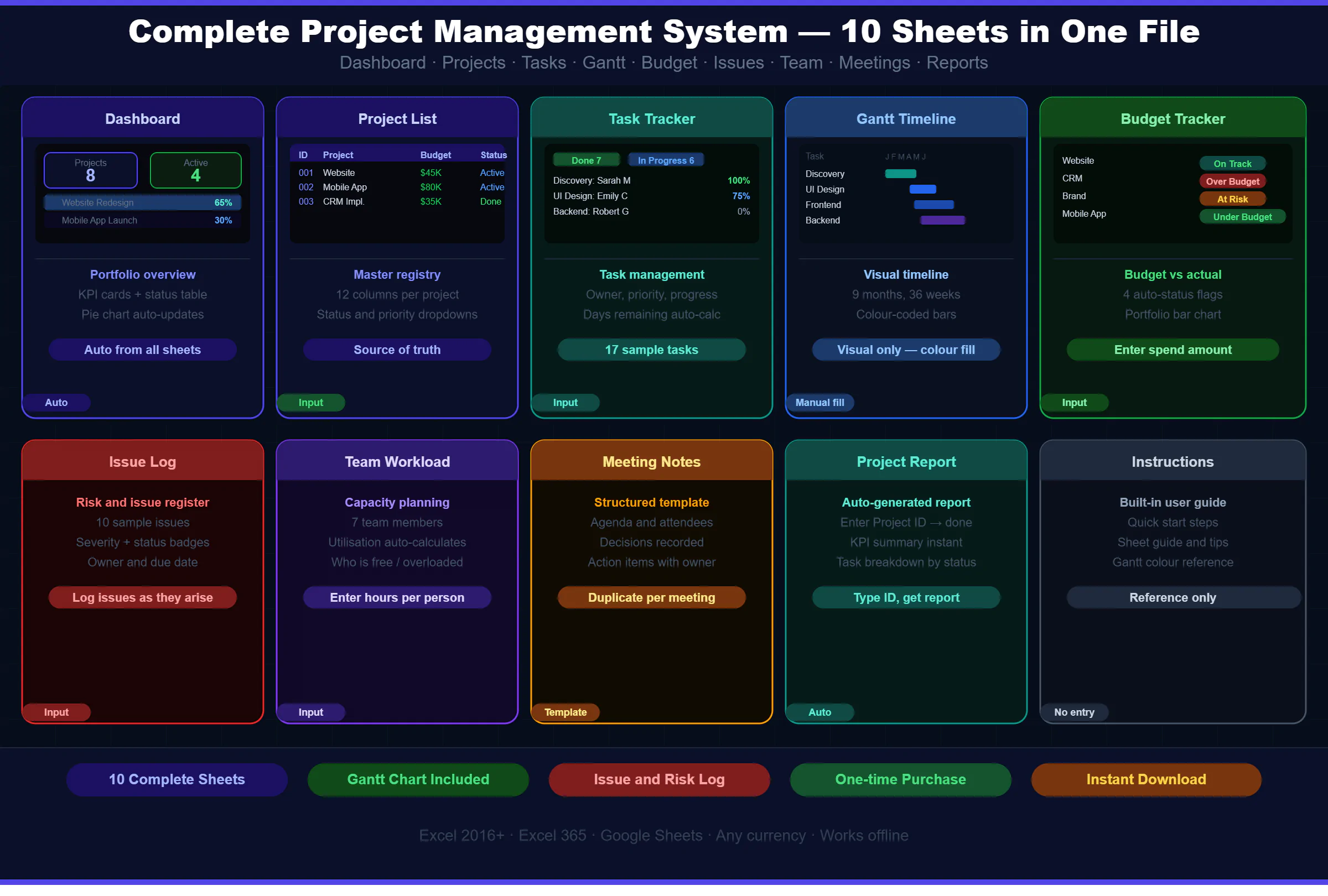Click the 'Type ID, get report' pill
The image size is (1328, 896).
pyautogui.click(x=906, y=597)
